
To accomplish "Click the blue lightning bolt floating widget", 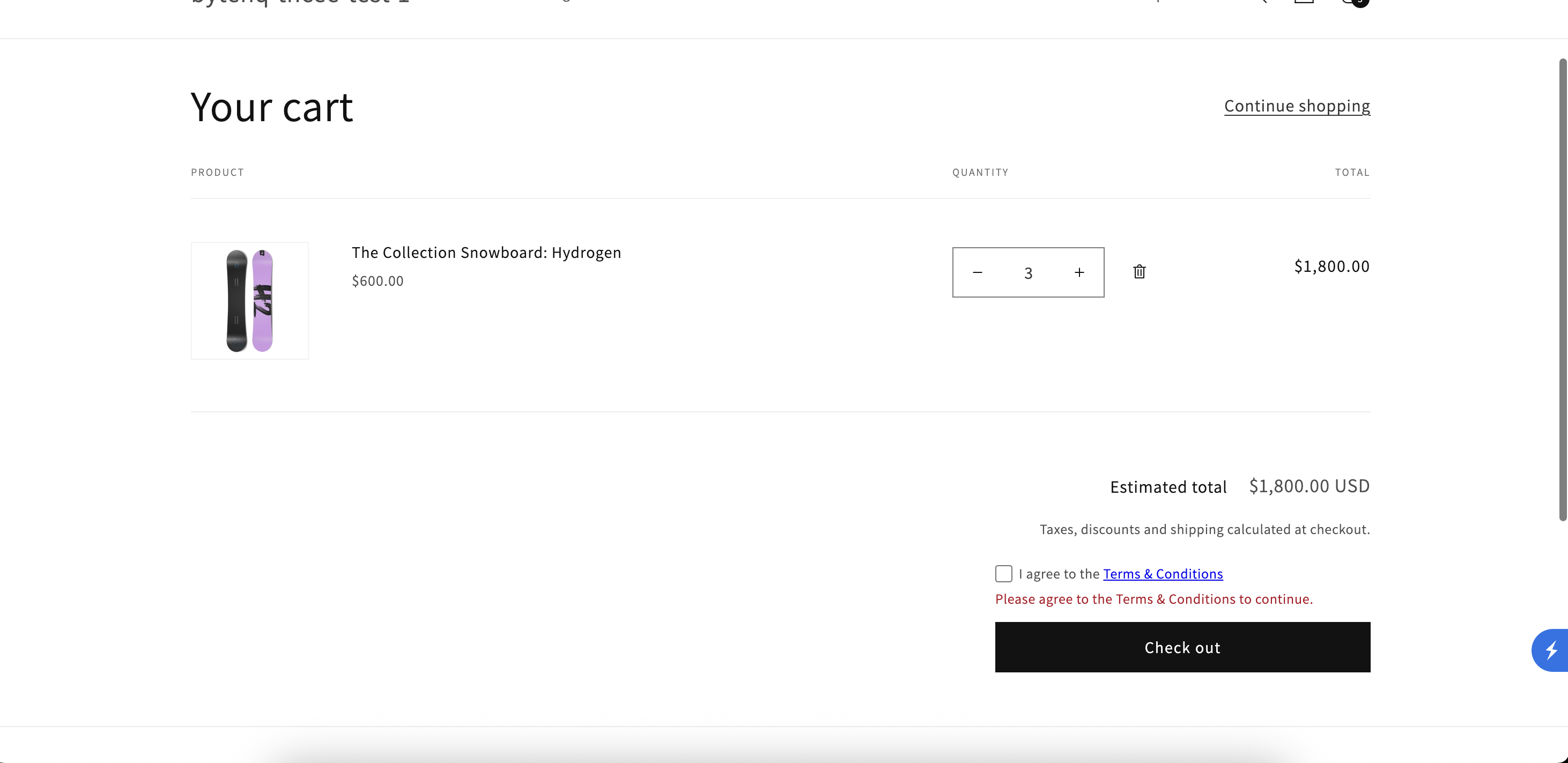I will click(1551, 650).
